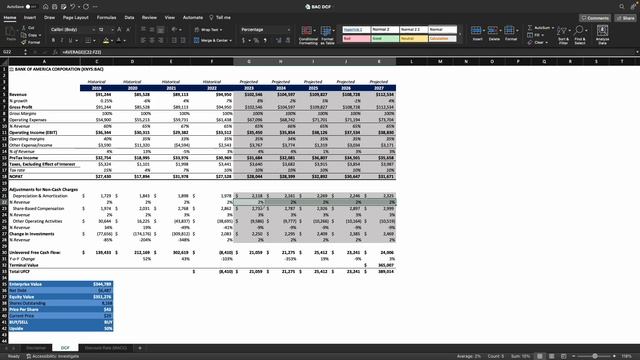Viewport: 640px width, 360px height.
Task: Click the Share button
Action: 626,18
